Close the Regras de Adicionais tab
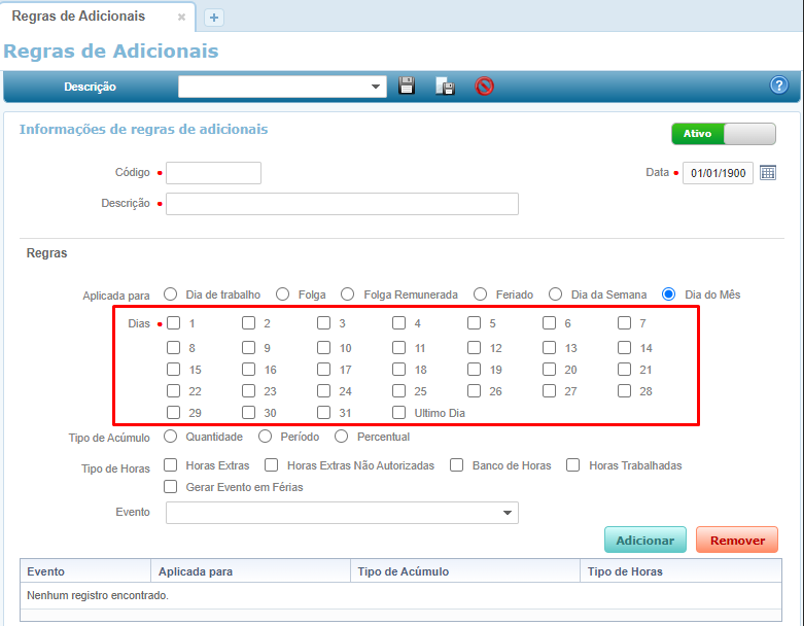 [x=181, y=18]
